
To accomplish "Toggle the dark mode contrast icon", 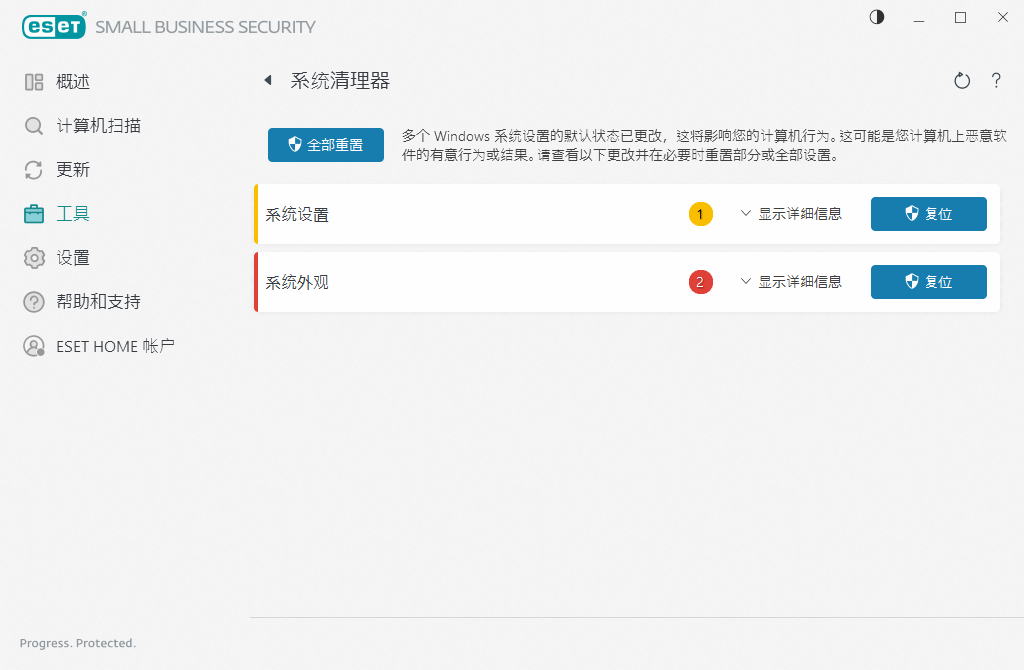I will (x=876, y=17).
